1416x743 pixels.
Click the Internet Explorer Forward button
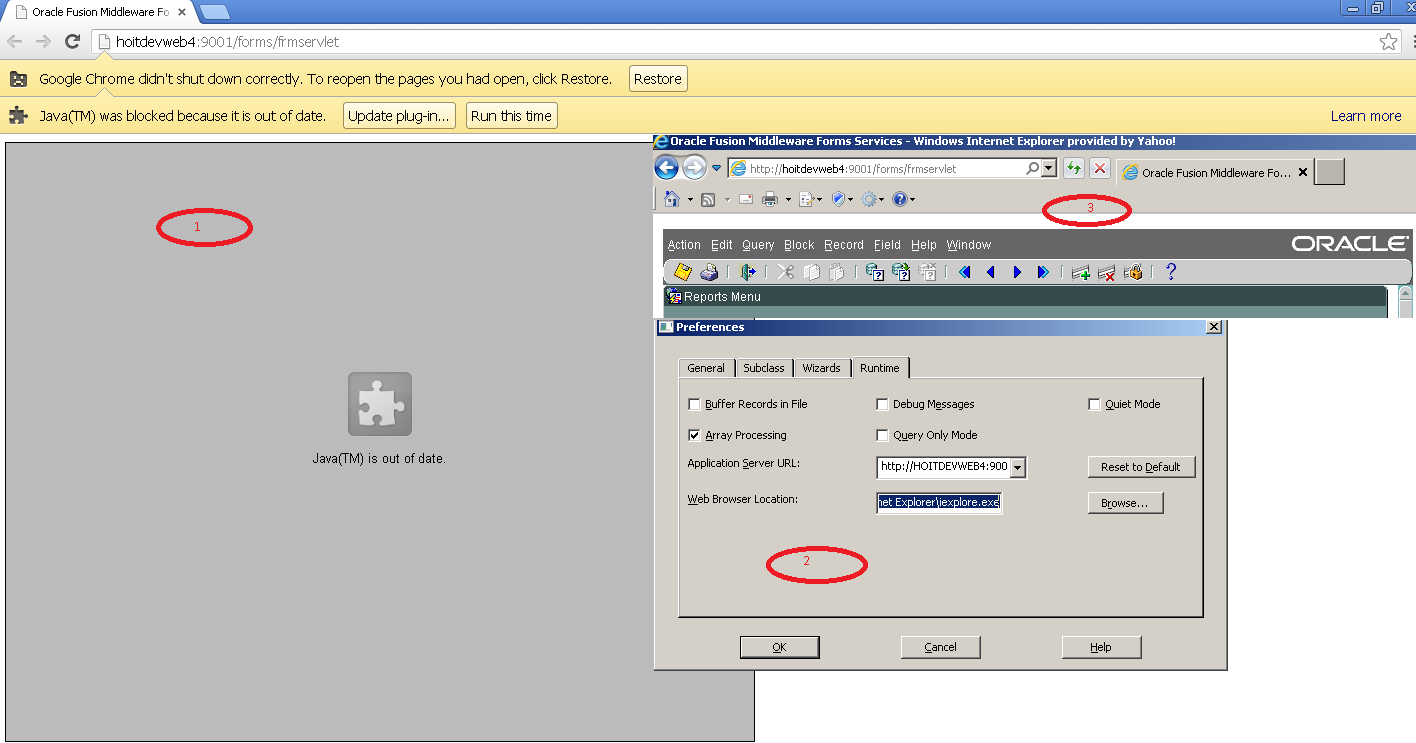pyautogui.click(x=695, y=168)
